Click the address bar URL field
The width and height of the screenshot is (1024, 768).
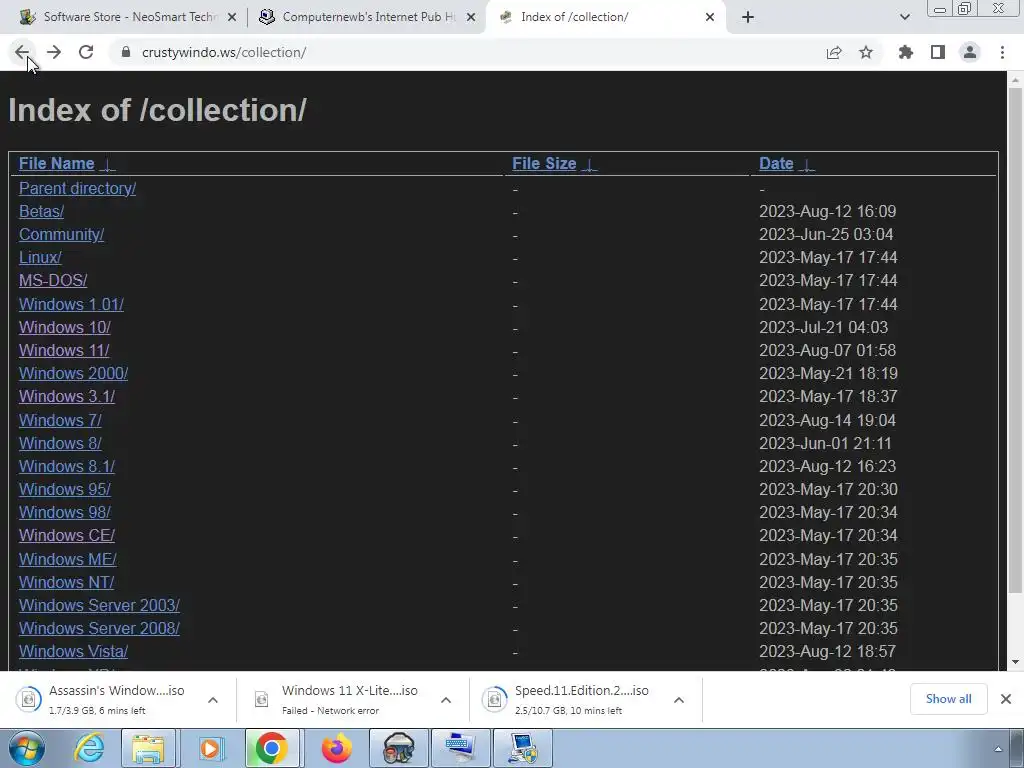470,52
